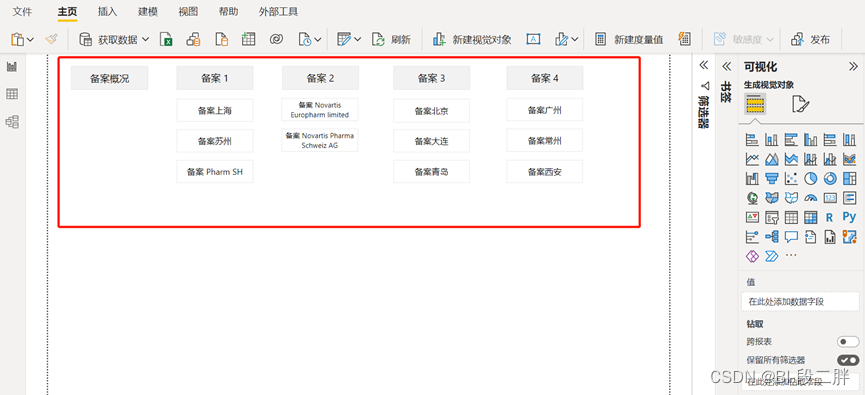Select the KPI visual icon

(x=752, y=217)
